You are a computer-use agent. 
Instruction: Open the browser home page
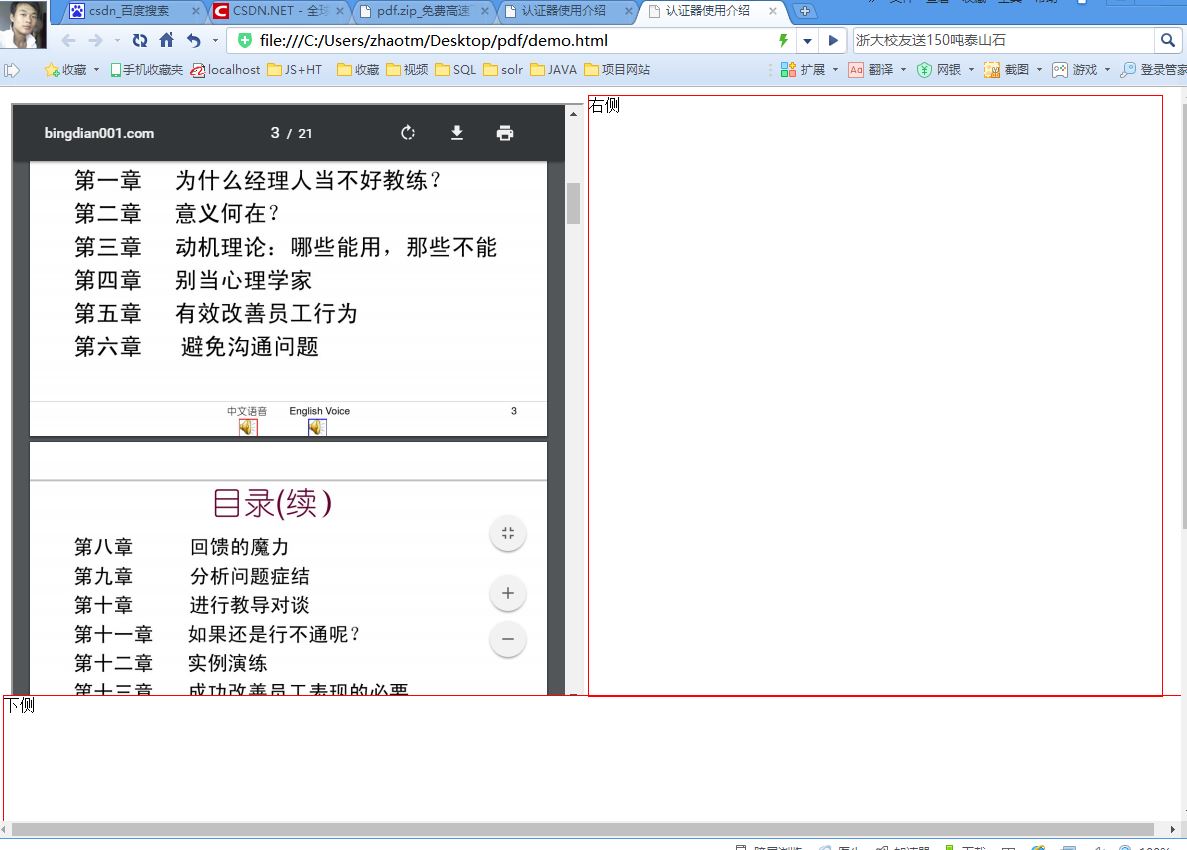coord(167,40)
